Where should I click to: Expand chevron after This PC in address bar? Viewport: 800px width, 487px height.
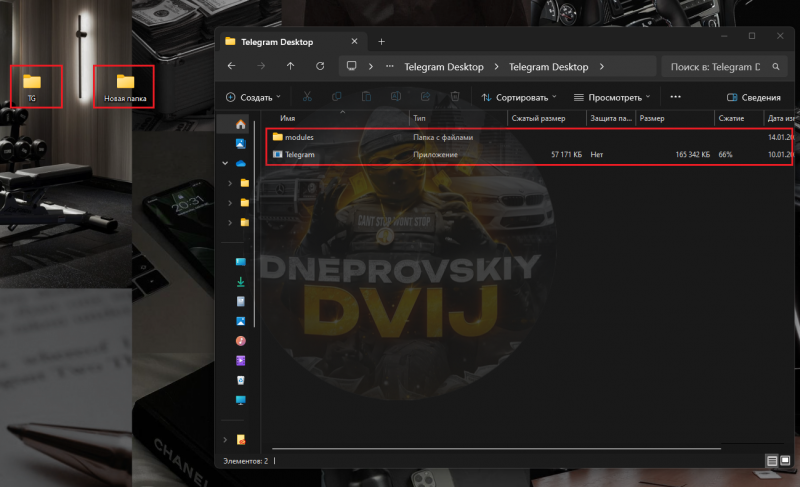(x=371, y=66)
